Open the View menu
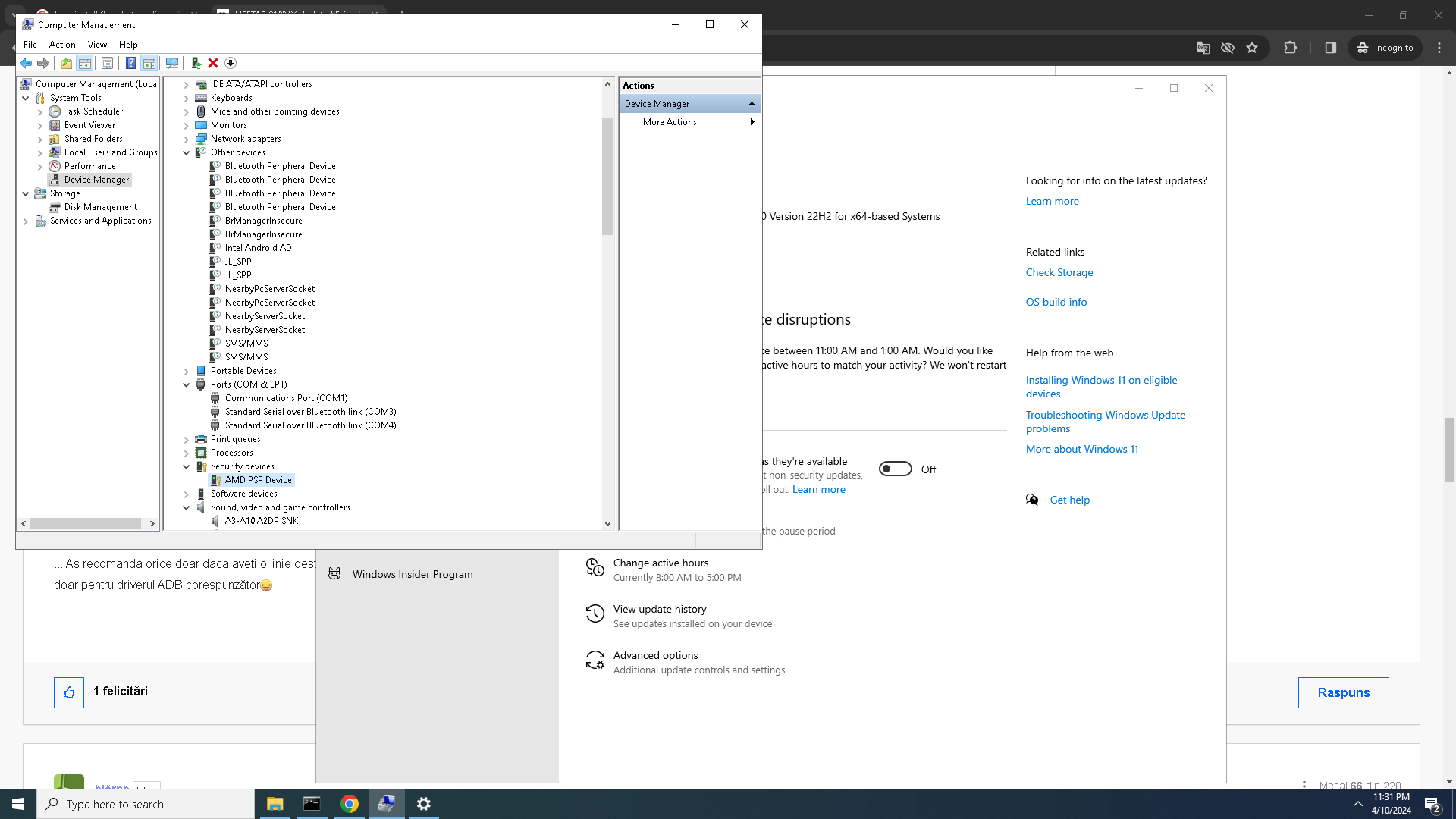1456x819 pixels. click(97, 45)
